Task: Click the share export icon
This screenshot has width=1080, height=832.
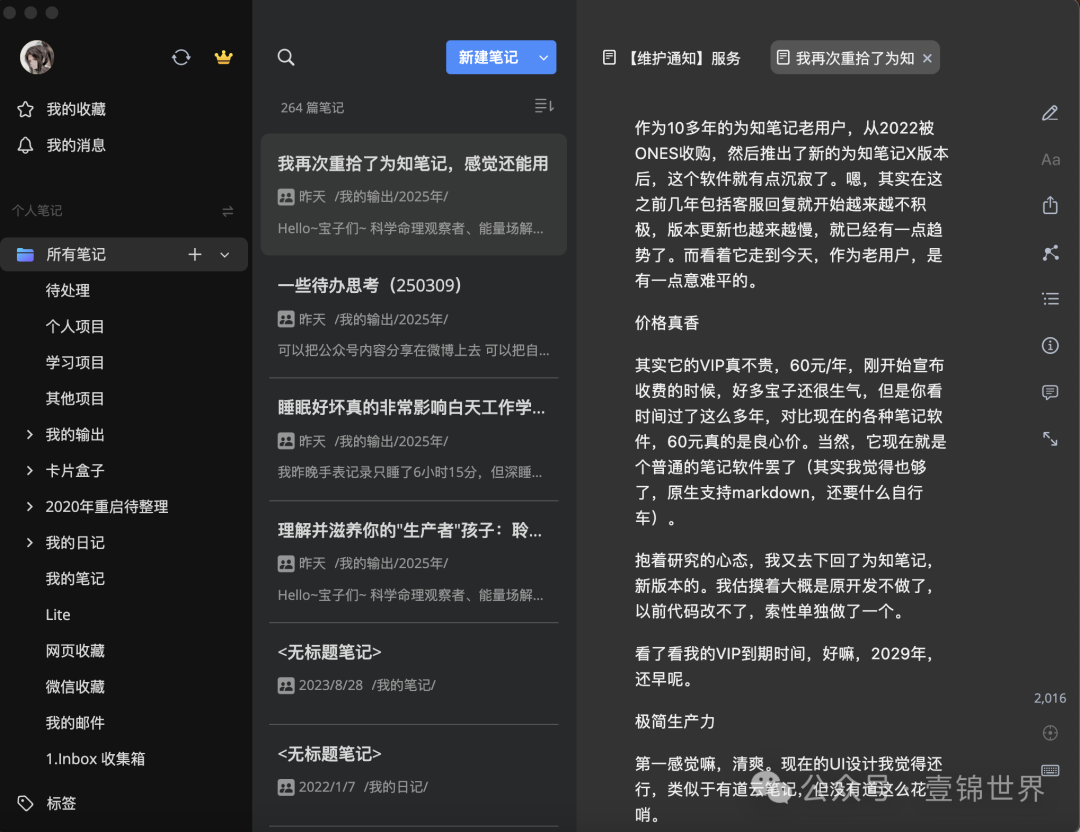Action: pyautogui.click(x=1050, y=205)
